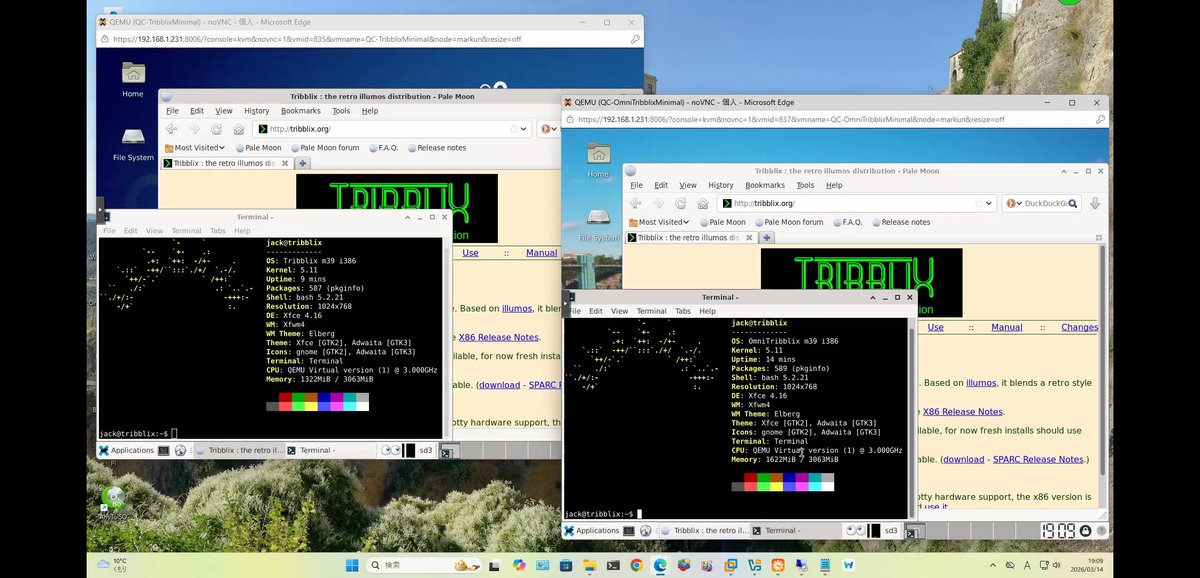
Task: Open new tab in OmniTribblixMinimal window's Pale Moon
Action: pos(767,237)
